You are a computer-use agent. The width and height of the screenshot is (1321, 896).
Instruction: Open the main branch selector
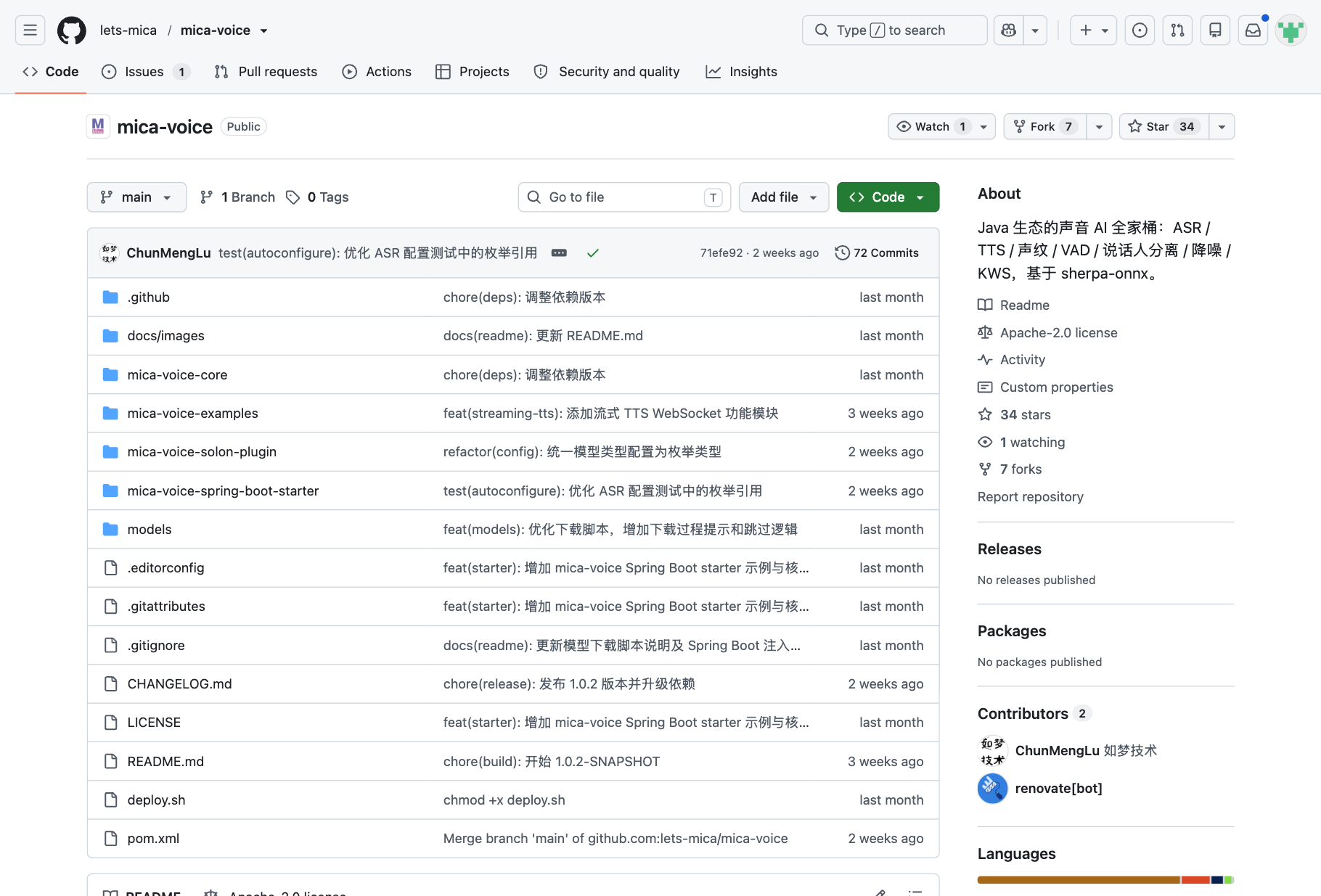tap(136, 197)
